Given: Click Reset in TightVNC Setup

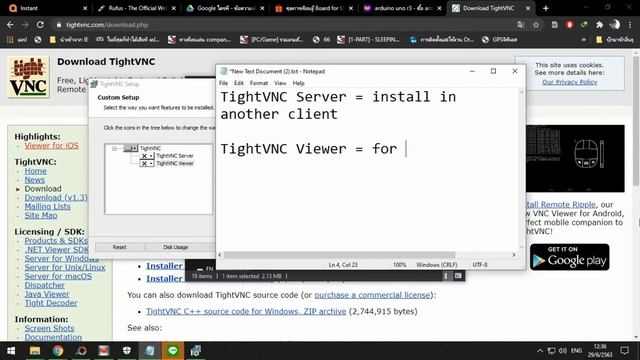Looking at the screenshot, I should (120, 247).
